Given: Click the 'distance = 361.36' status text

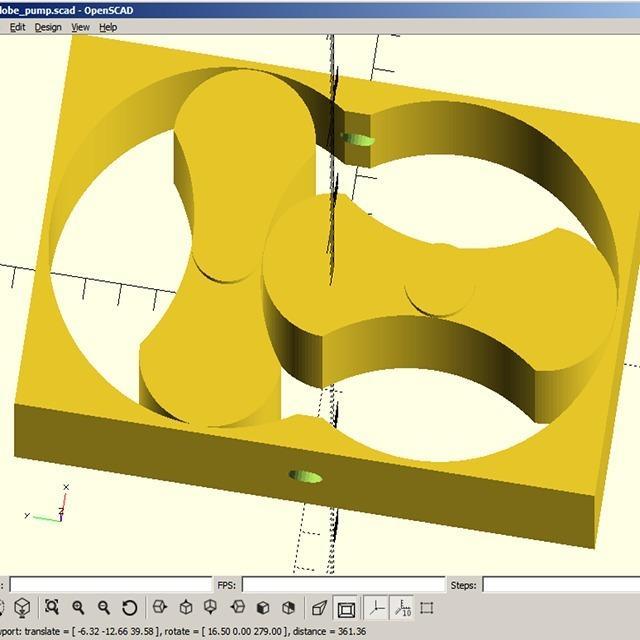Looking at the screenshot, I should [329, 631].
